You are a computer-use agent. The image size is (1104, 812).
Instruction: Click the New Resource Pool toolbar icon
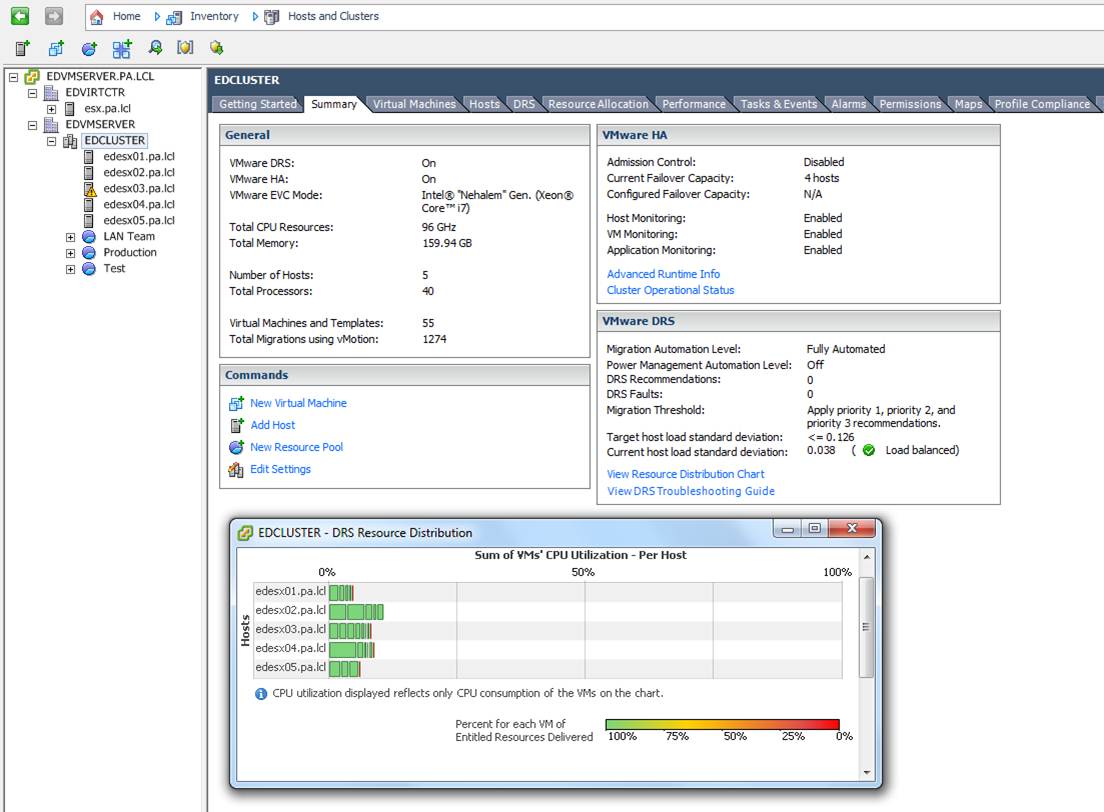(89, 48)
